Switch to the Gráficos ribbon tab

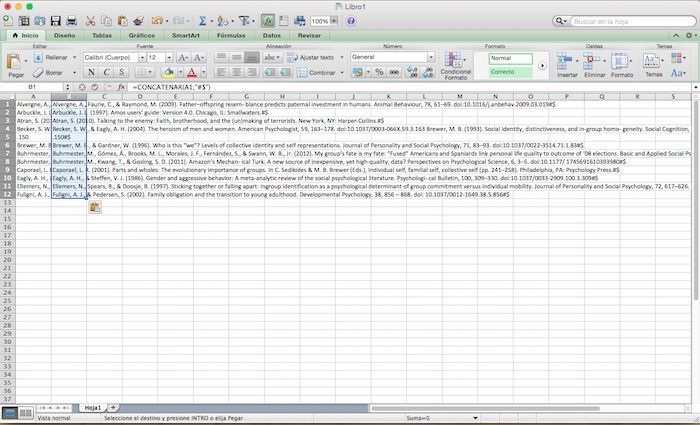[142, 35]
